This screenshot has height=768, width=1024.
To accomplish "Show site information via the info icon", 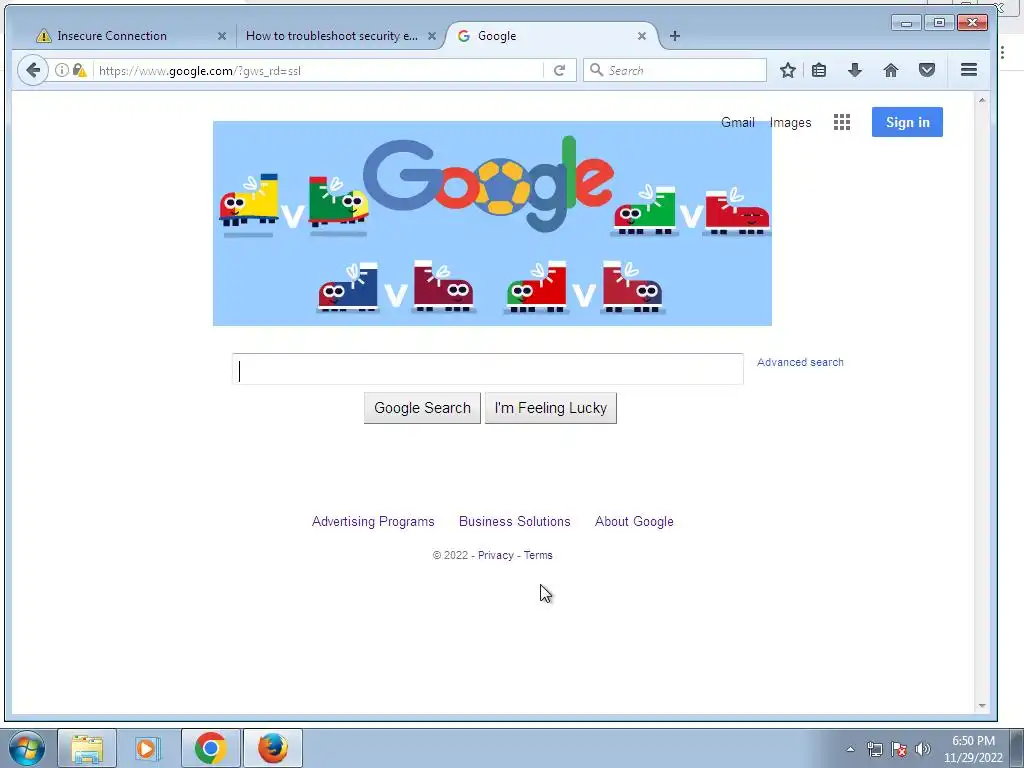I will 61,71.
